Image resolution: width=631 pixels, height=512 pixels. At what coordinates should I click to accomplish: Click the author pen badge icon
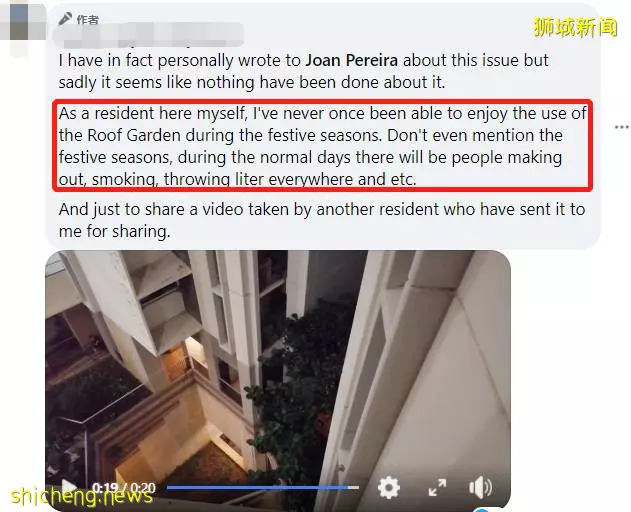(65, 19)
